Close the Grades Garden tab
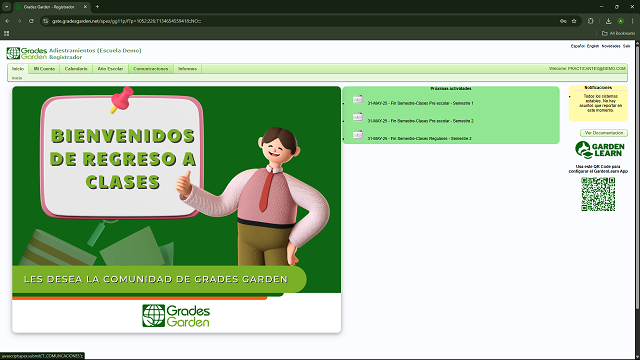This screenshot has height=360, width=640. [x=85, y=7]
